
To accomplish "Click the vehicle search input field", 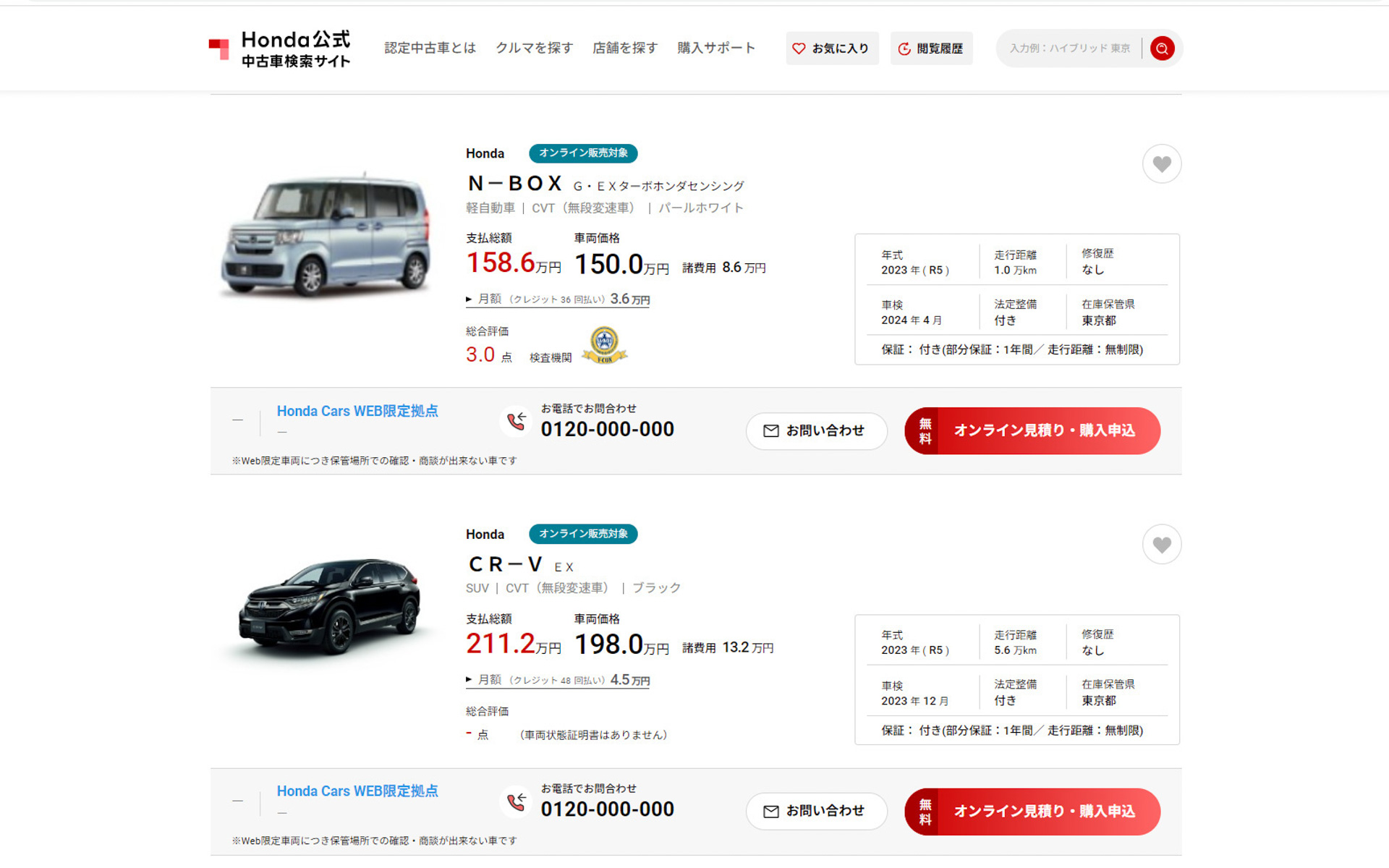I will 1071,48.
